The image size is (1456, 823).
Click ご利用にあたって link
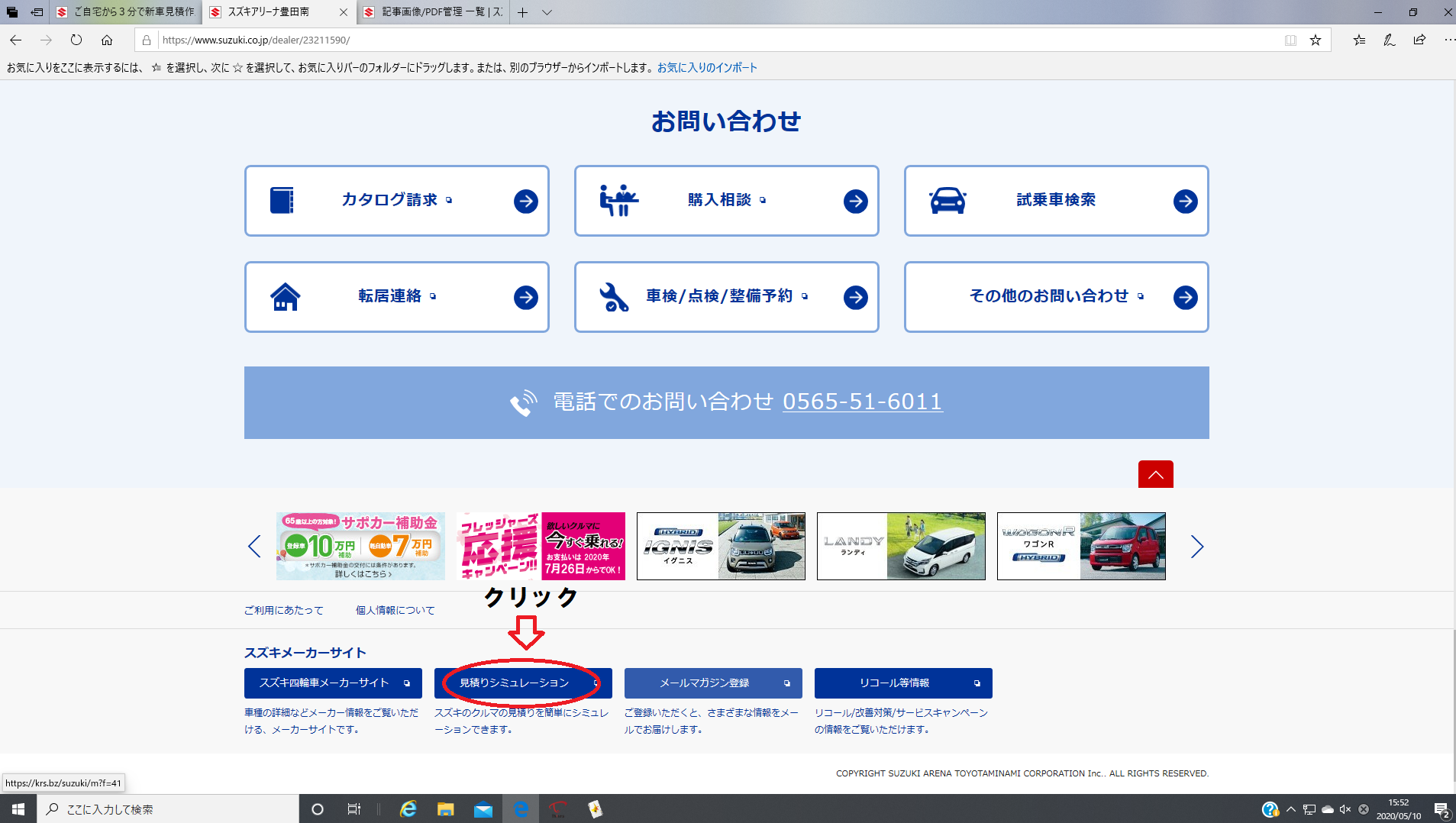pyautogui.click(x=284, y=610)
